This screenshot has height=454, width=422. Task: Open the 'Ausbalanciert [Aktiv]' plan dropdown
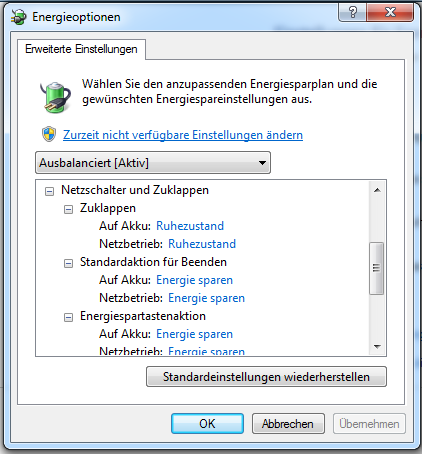(153, 163)
